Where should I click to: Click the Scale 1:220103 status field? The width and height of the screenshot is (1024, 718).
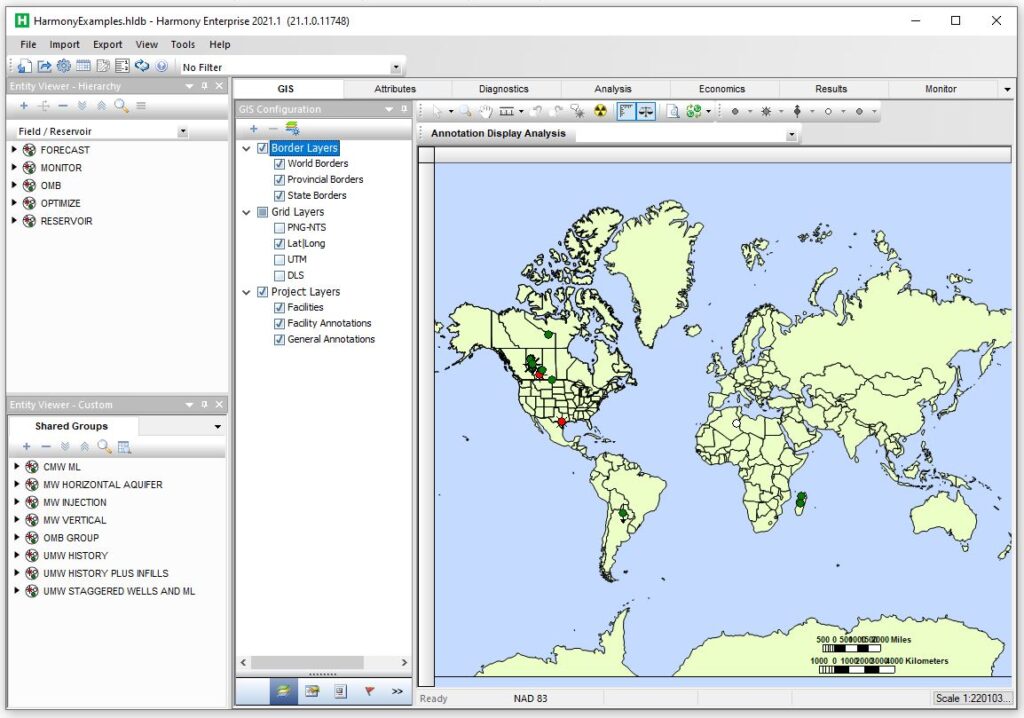pos(973,698)
